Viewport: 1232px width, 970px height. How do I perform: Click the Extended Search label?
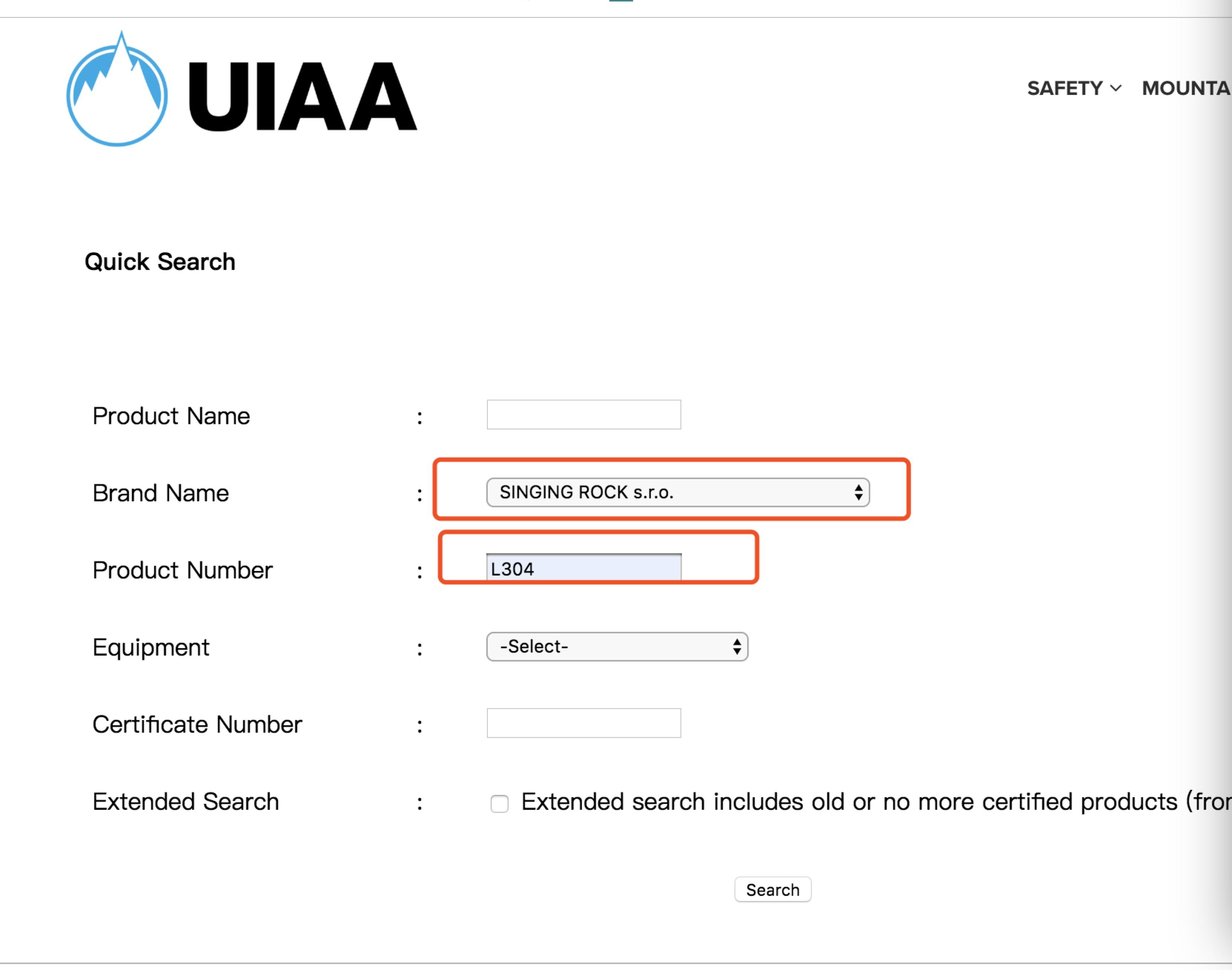(x=186, y=802)
